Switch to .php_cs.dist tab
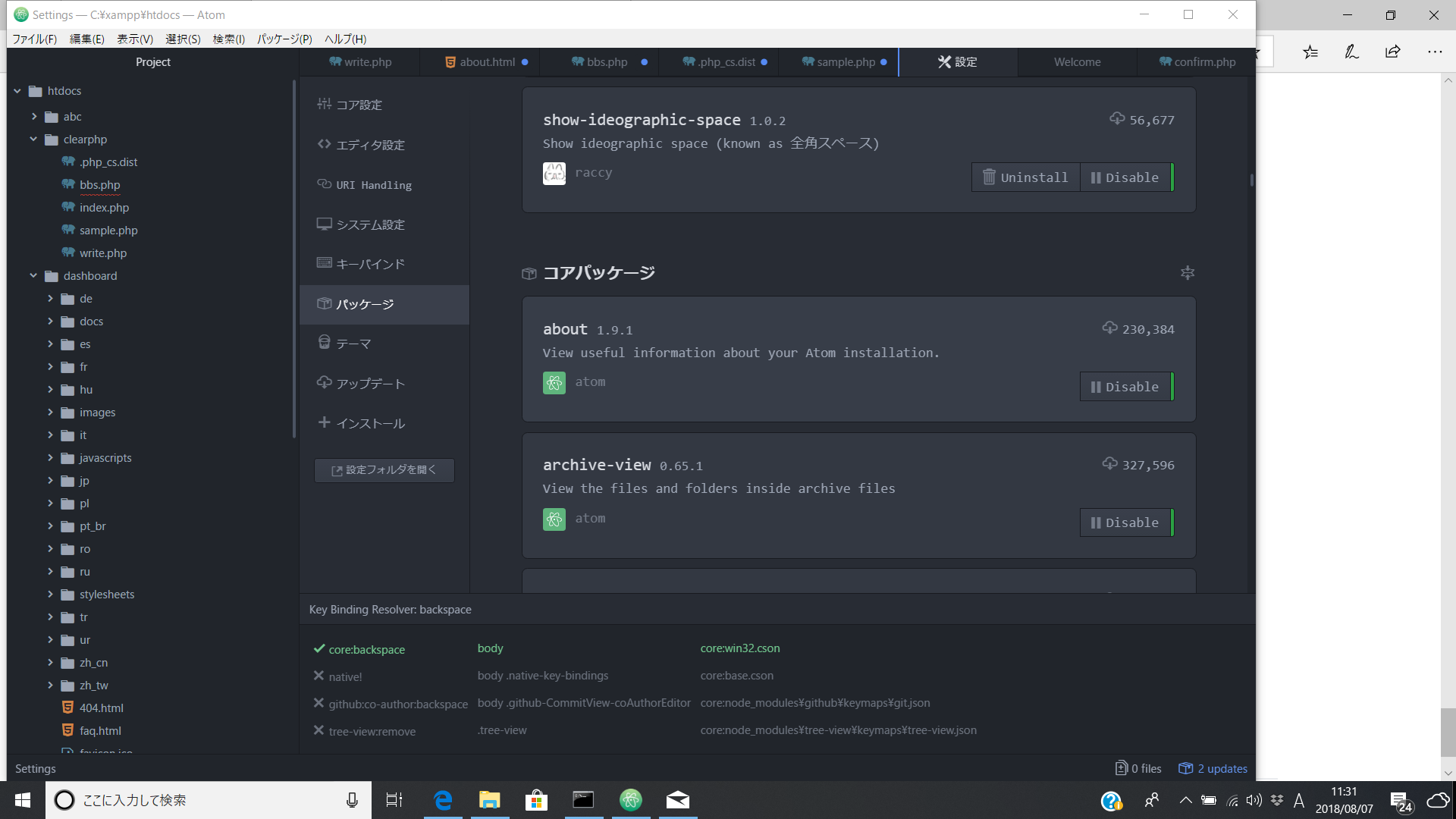The image size is (1456, 819). 719,62
